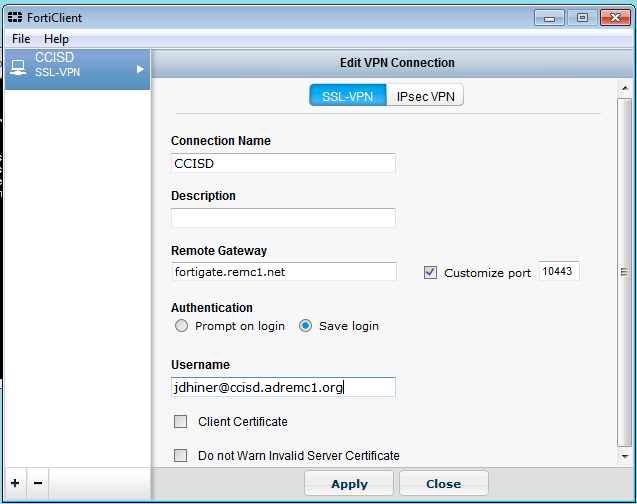637x504 pixels.
Task: Open the Help menu
Action: pyautogui.click(x=56, y=39)
